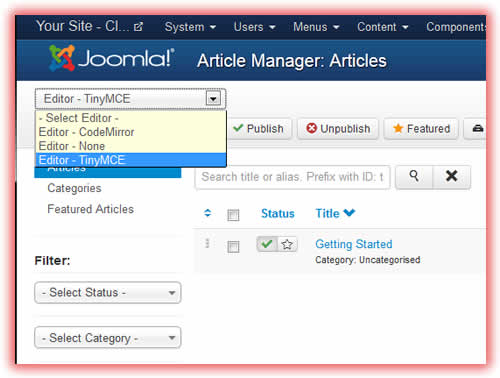Viewport: 500px width, 378px height.
Task: Click drag handle of Getting Started row
Action: tap(207, 243)
